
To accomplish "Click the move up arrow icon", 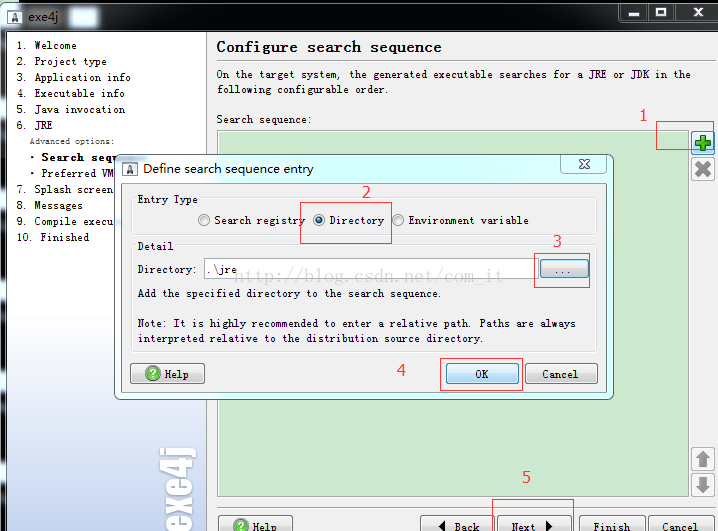I will (703, 459).
